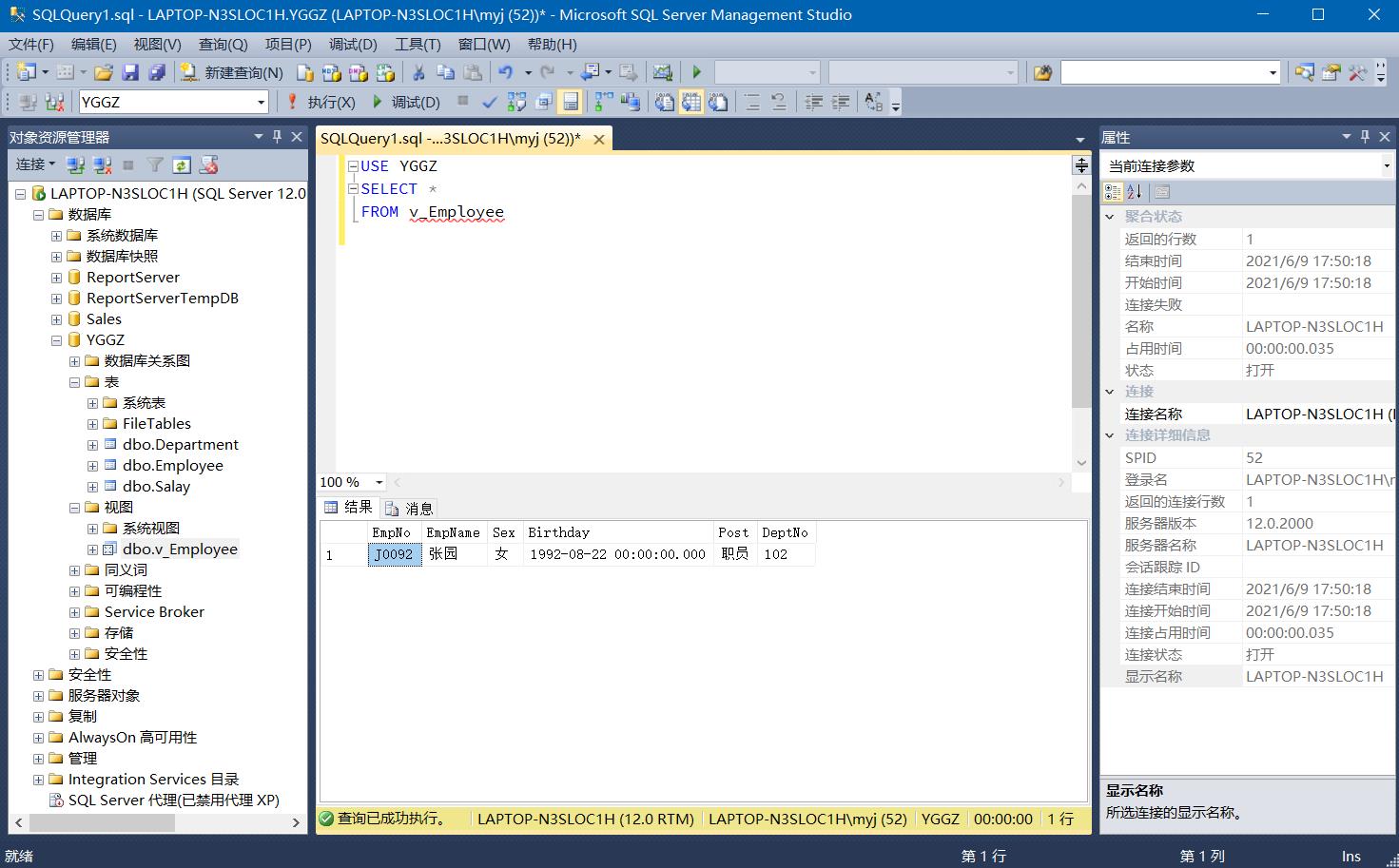This screenshot has height=868, width=1399.
Task: Toggle Results to Grid output mode
Action: 691,102
